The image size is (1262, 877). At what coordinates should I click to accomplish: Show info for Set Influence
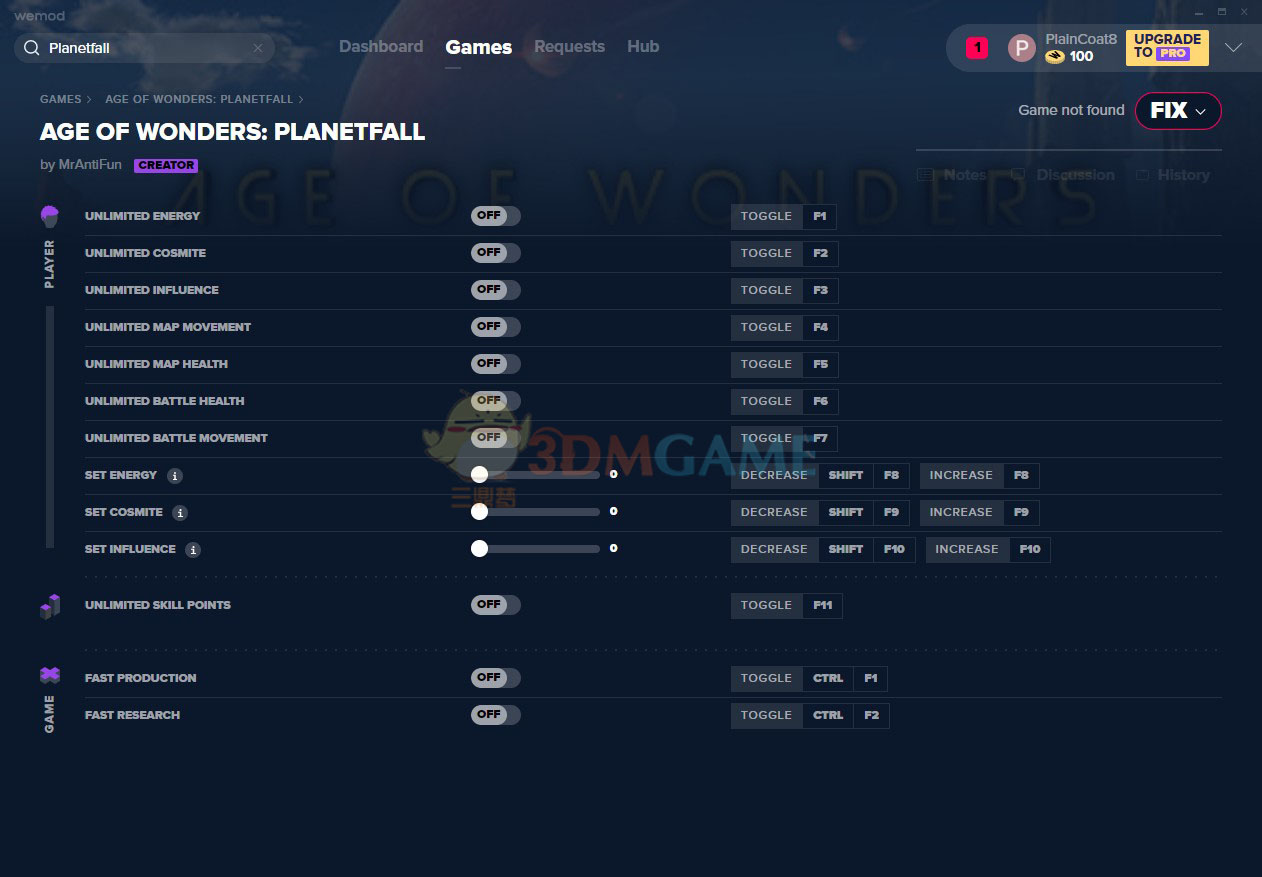coord(193,550)
